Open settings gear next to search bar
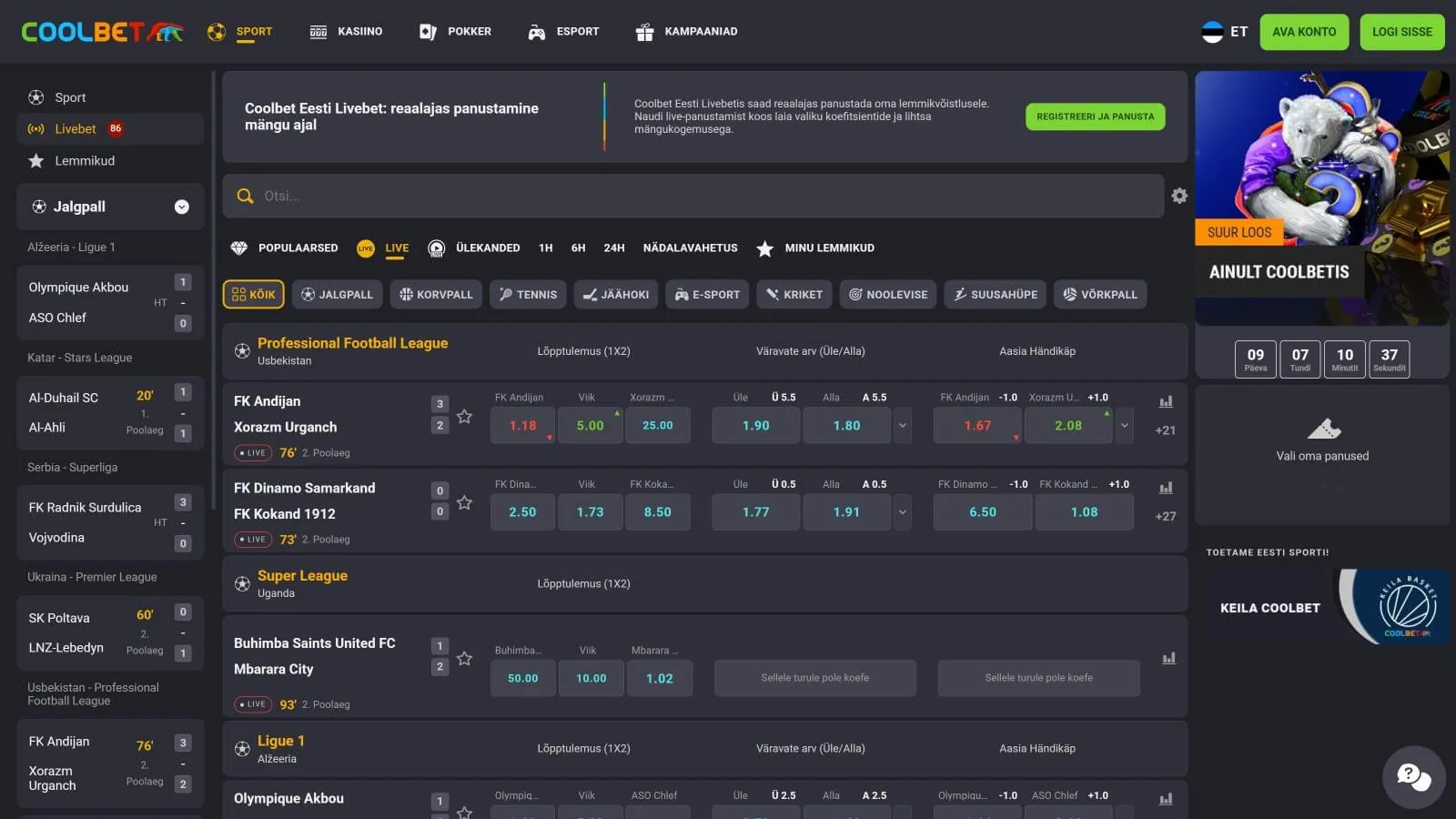 click(1179, 196)
